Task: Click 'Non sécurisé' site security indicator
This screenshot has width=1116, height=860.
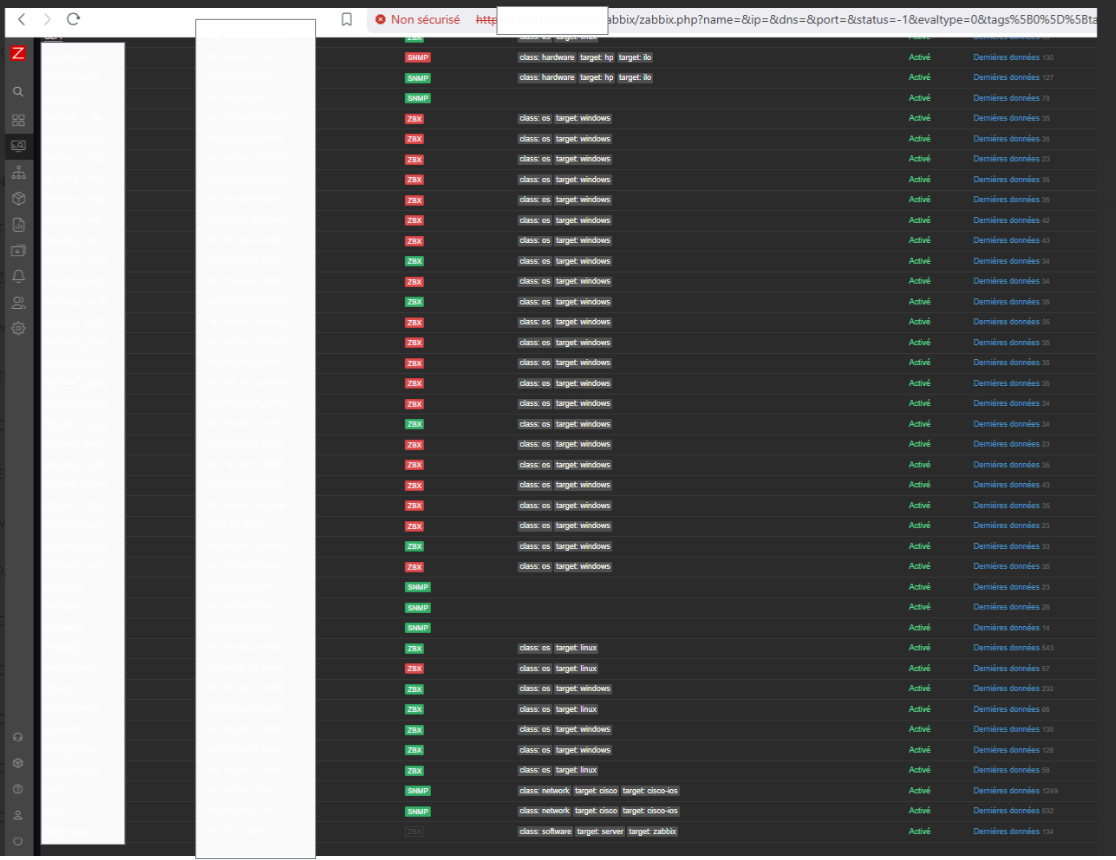Action: coord(418,19)
